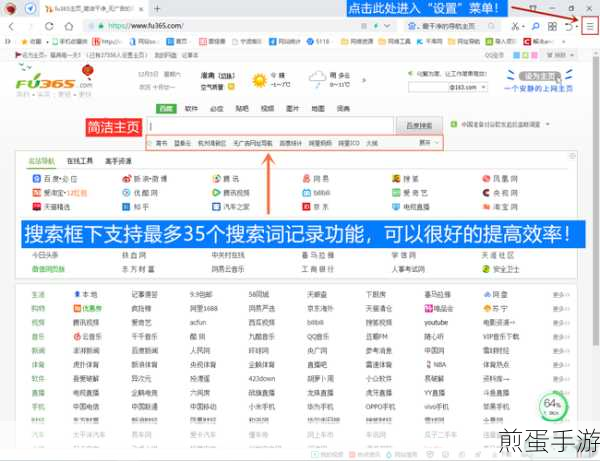Open the 5118 bookmark in bookmarks bar
The width and height of the screenshot is (600, 461).
(x=318, y=41)
